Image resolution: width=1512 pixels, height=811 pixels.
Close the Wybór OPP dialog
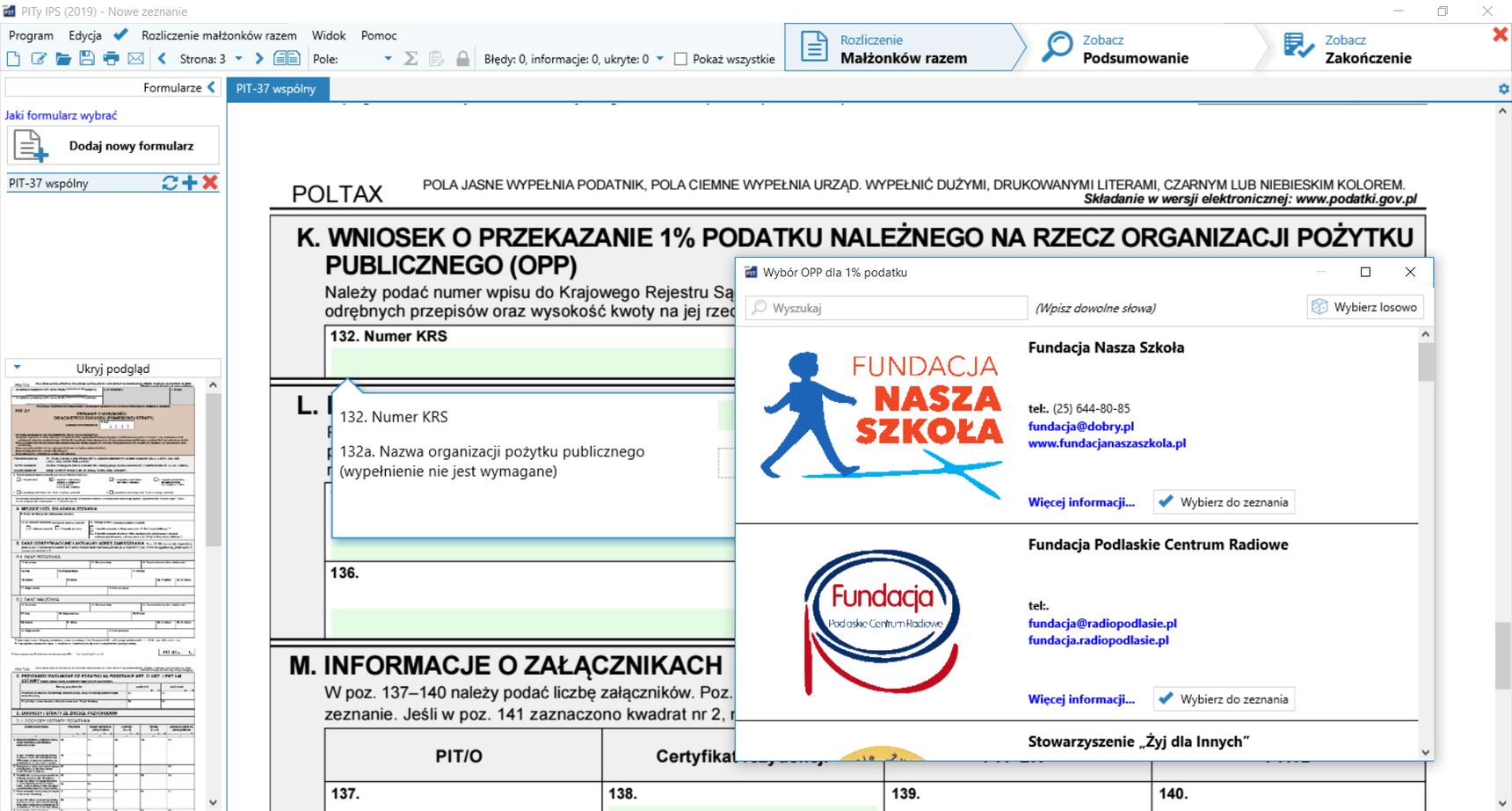tap(1410, 272)
